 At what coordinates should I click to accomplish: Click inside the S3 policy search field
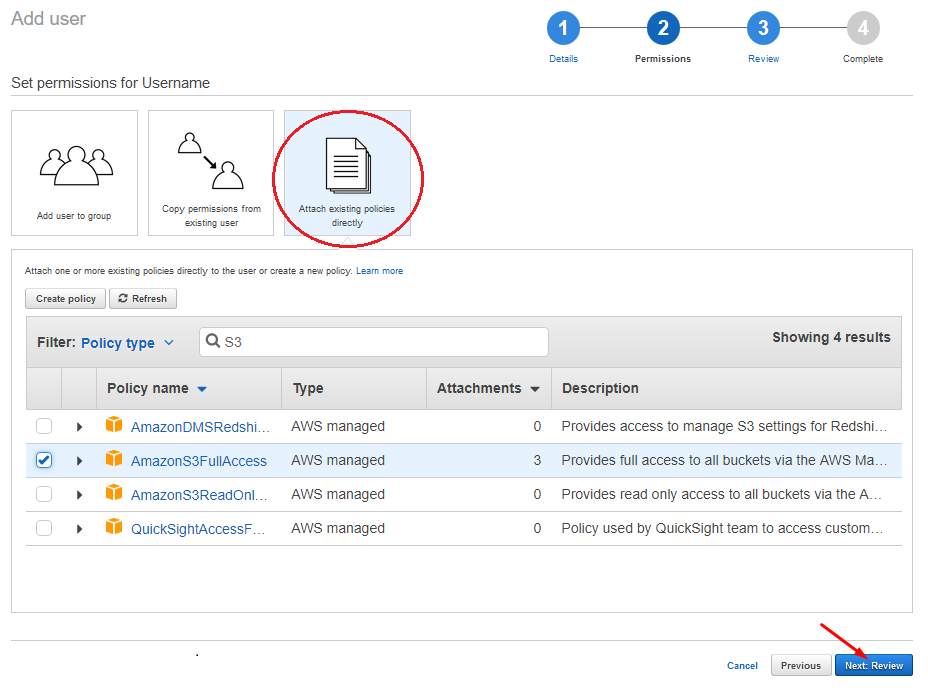tap(370, 341)
